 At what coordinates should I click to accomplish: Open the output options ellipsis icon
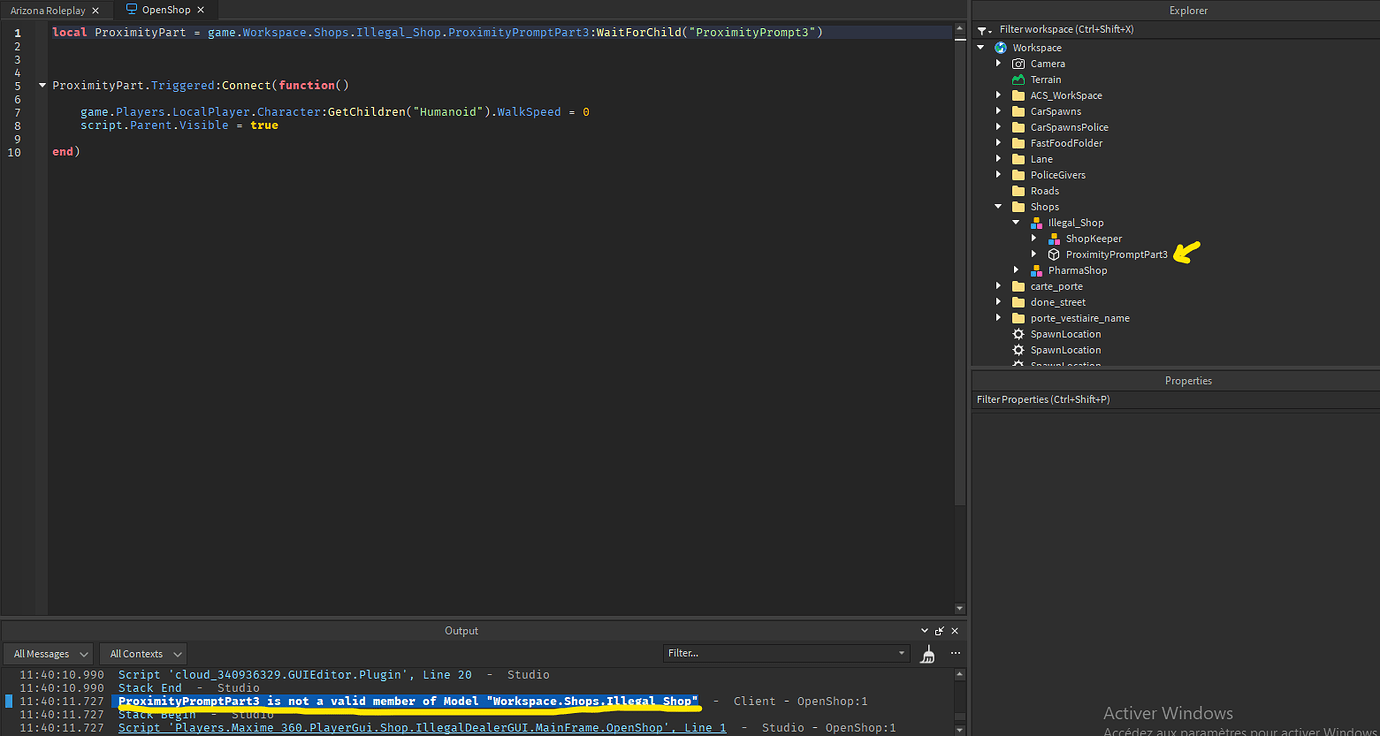(x=955, y=653)
